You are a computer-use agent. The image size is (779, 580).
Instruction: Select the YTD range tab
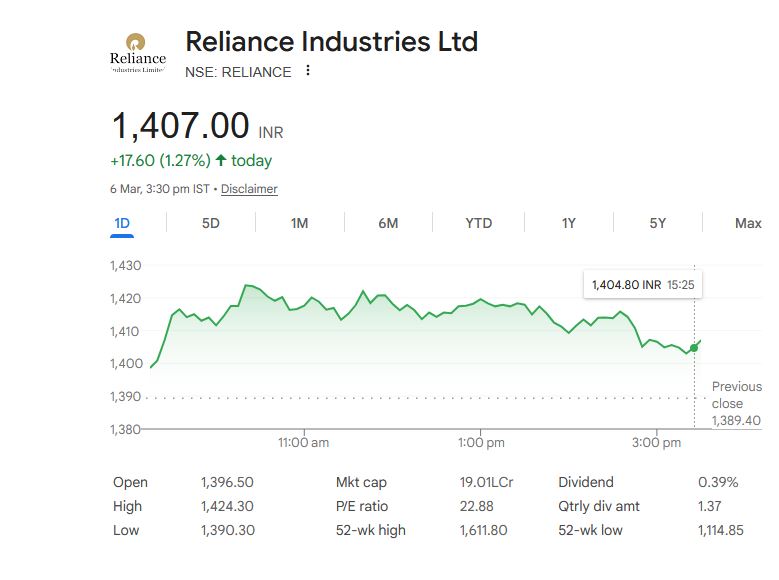(x=478, y=223)
